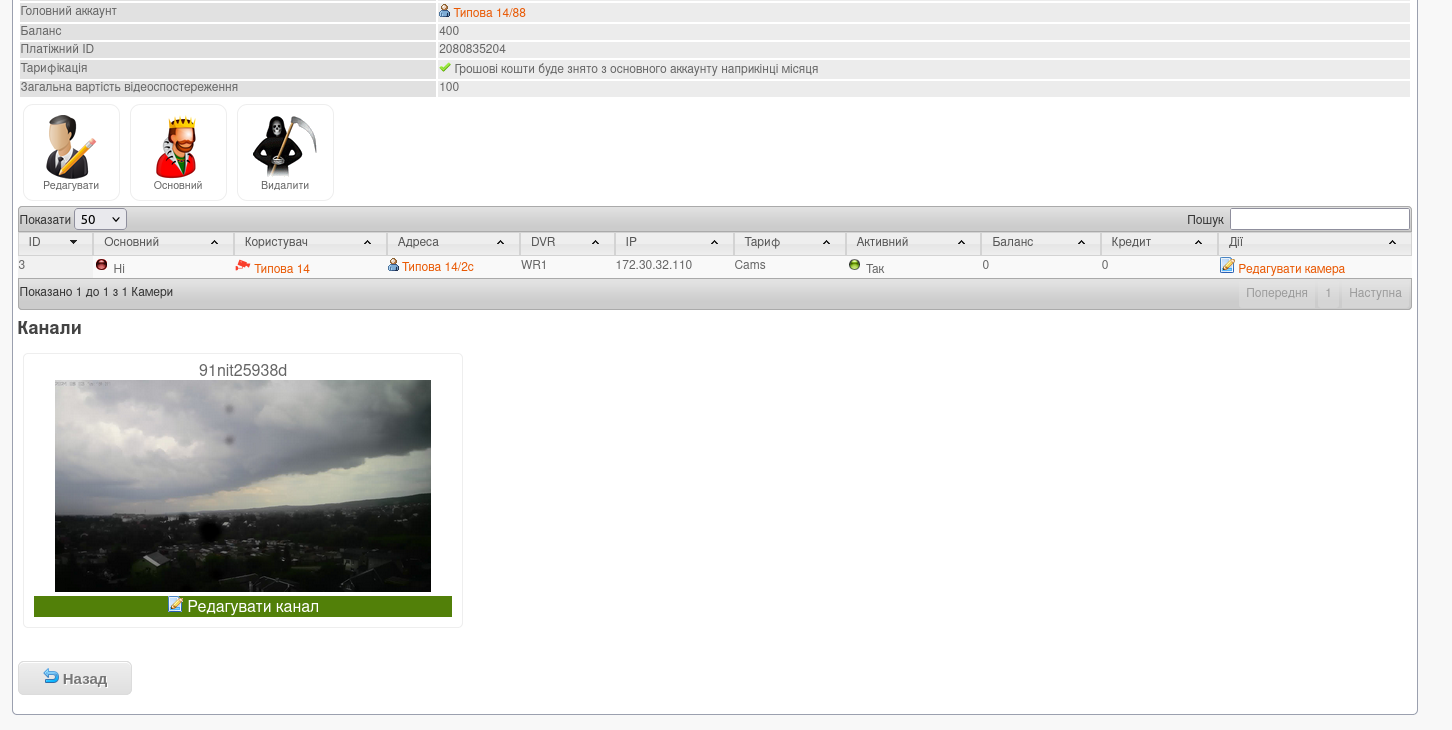
Task: Click the user icon next to Типова 14/88
Action: pyautogui.click(x=444, y=11)
